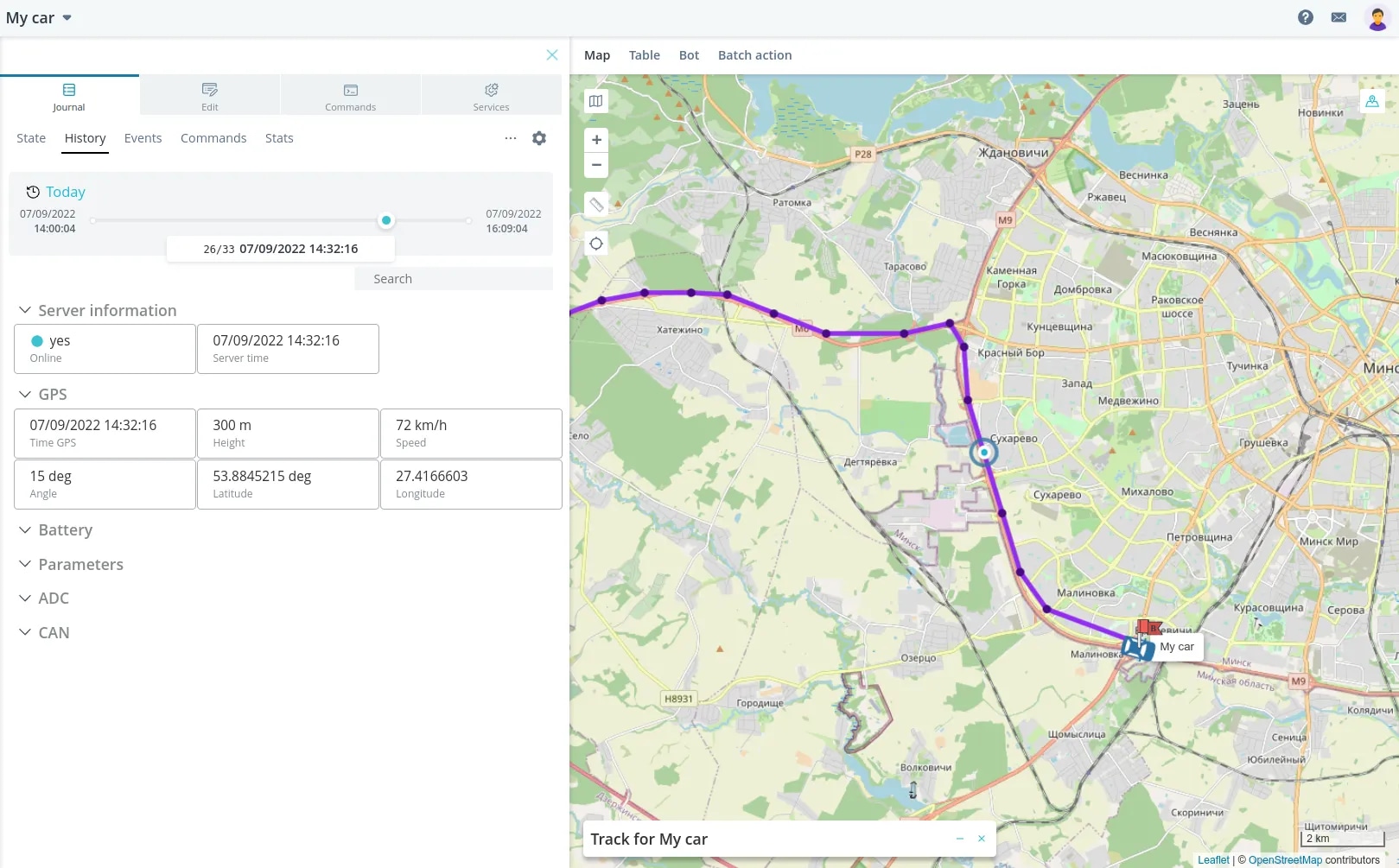Expand the Battery section
The width and height of the screenshot is (1399, 868).
[55, 529]
